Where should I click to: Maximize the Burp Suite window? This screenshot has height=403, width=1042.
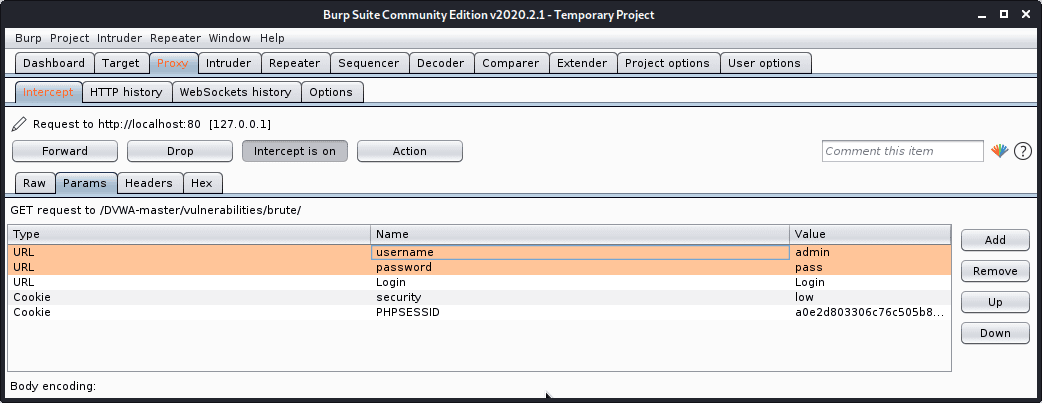click(x=1003, y=14)
